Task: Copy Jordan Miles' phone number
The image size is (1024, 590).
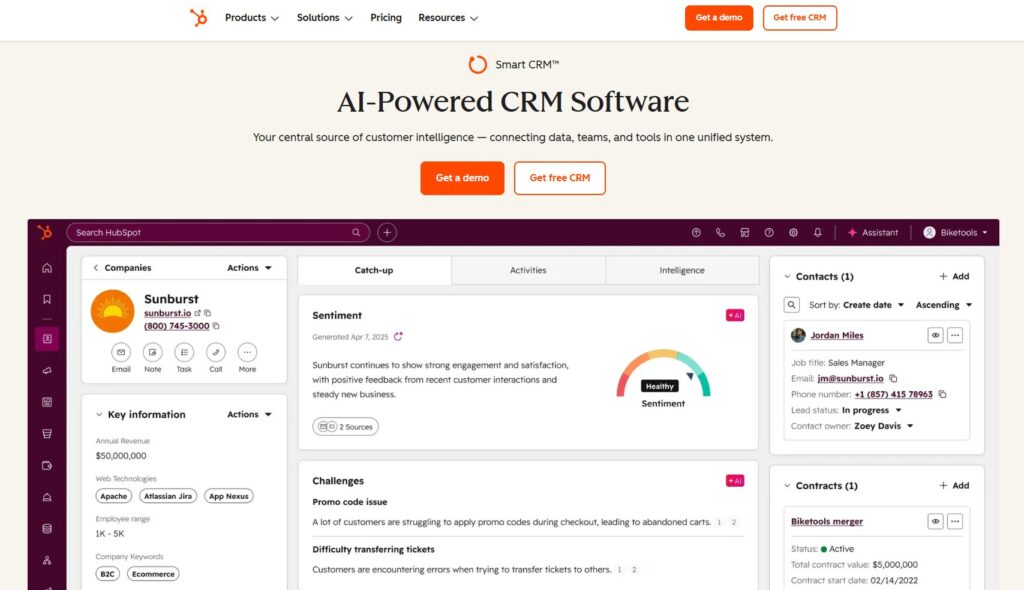Action: pyautogui.click(x=942, y=395)
